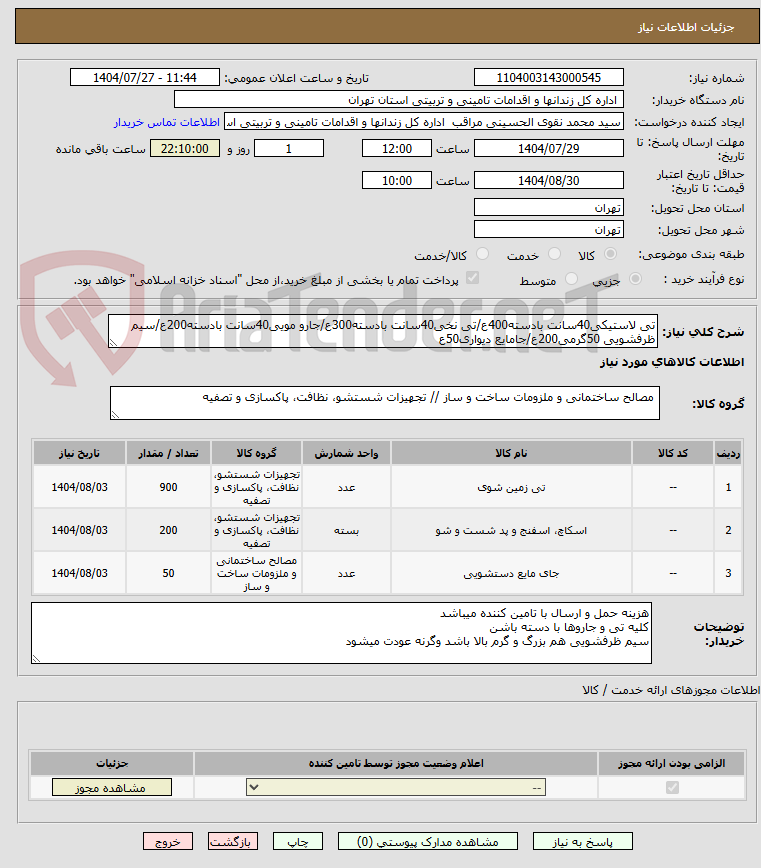The image size is (761, 868).
Task: Click the کد کالا column header
Action: point(672,453)
